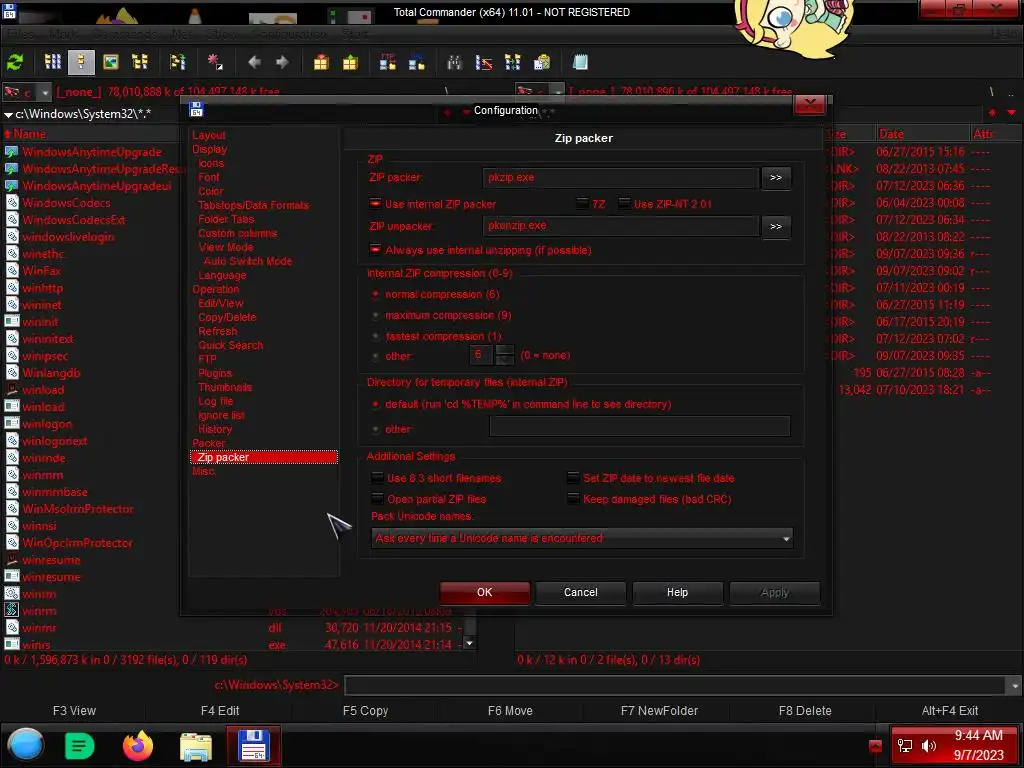
Task: Select other temporary directory radio
Action: click(x=376, y=429)
